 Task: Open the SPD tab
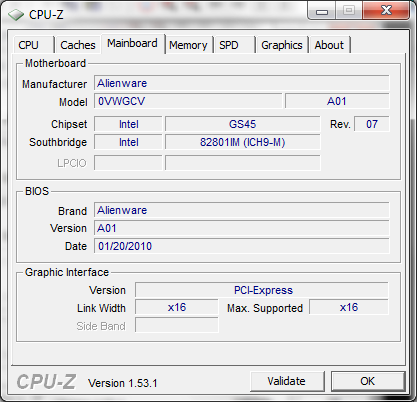pyautogui.click(x=235, y=45)
